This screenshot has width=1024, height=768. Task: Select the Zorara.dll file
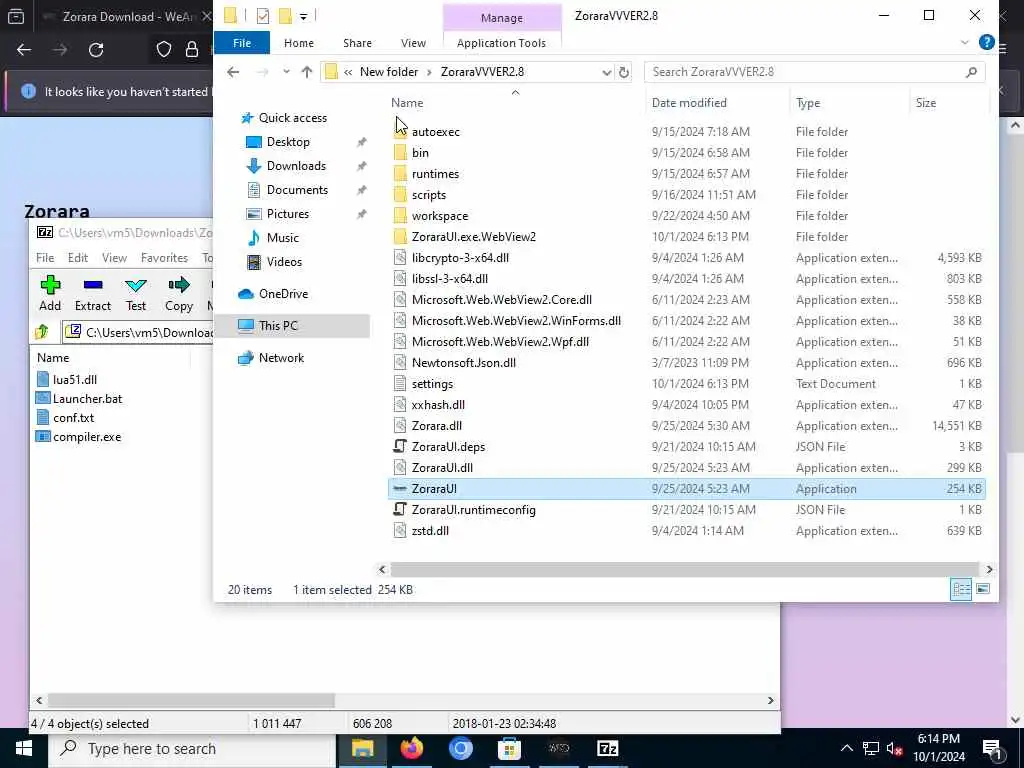(x=436, y=426)
